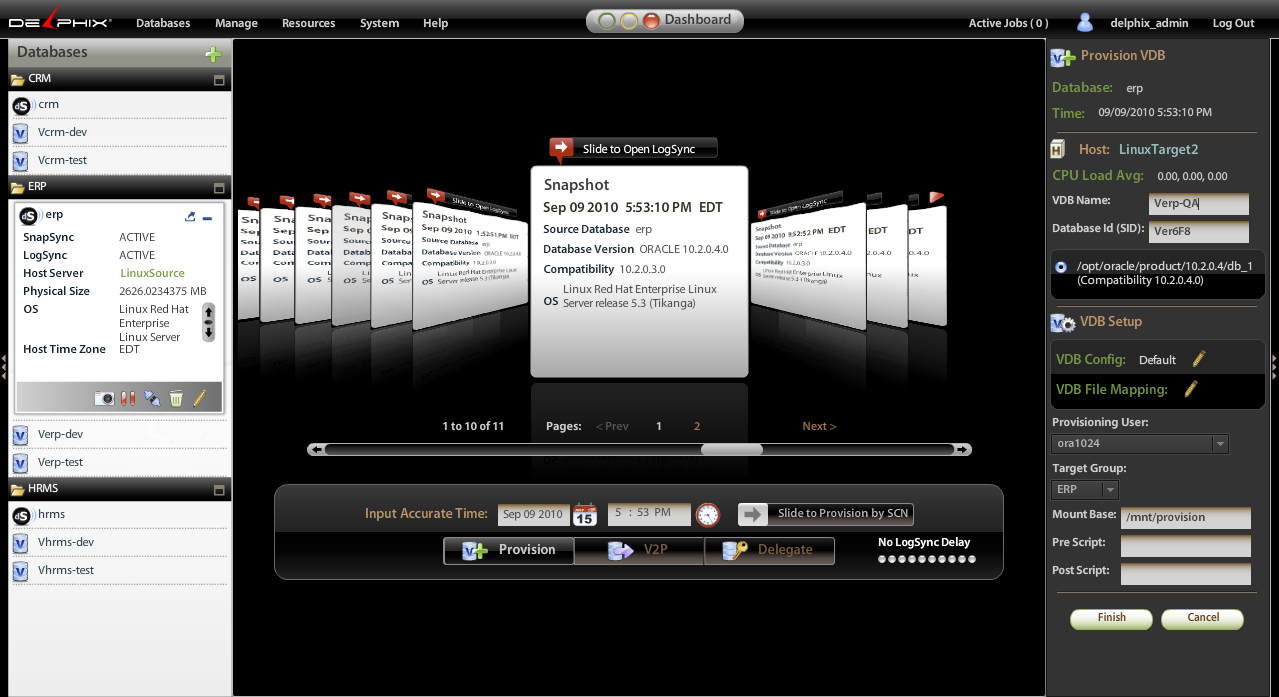Pause erp syncing with the red pause icon

pyautogui.click(x=128, y=398)
